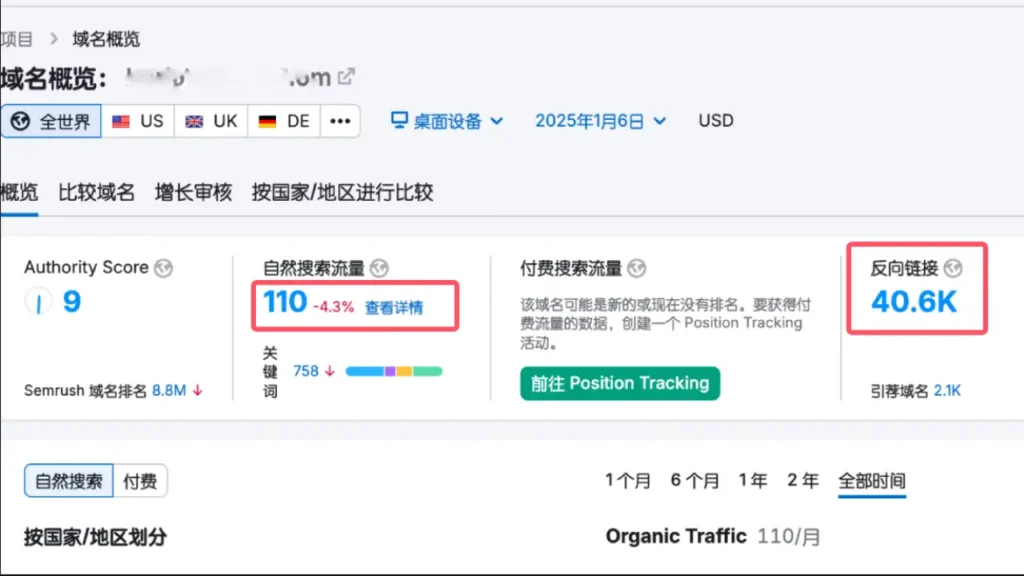1024x576 pixels.
Task: Select the 付费 toggle button
Action: [x=140, y=481]
